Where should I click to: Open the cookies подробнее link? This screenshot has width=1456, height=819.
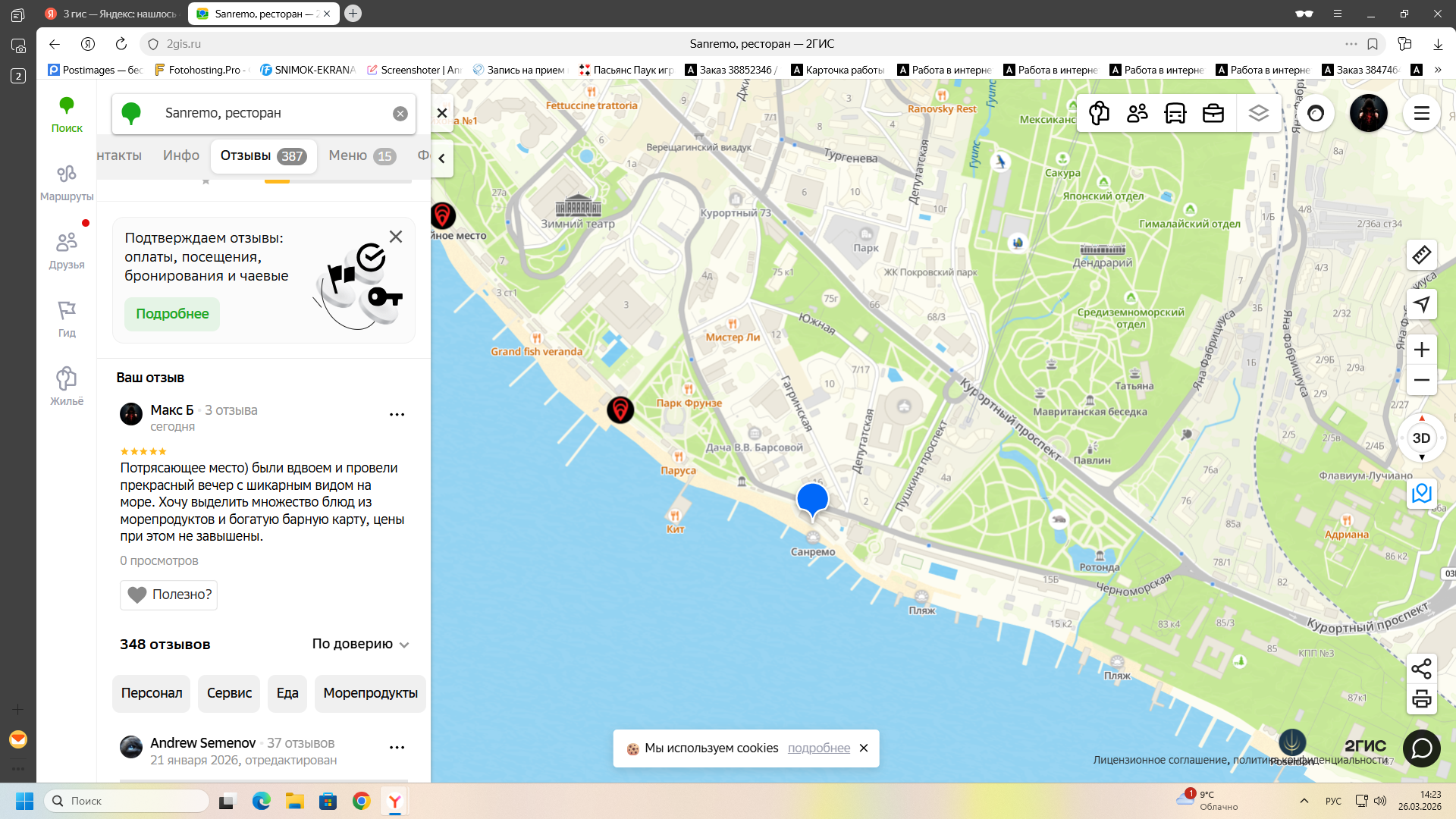(x=818, y=748)
